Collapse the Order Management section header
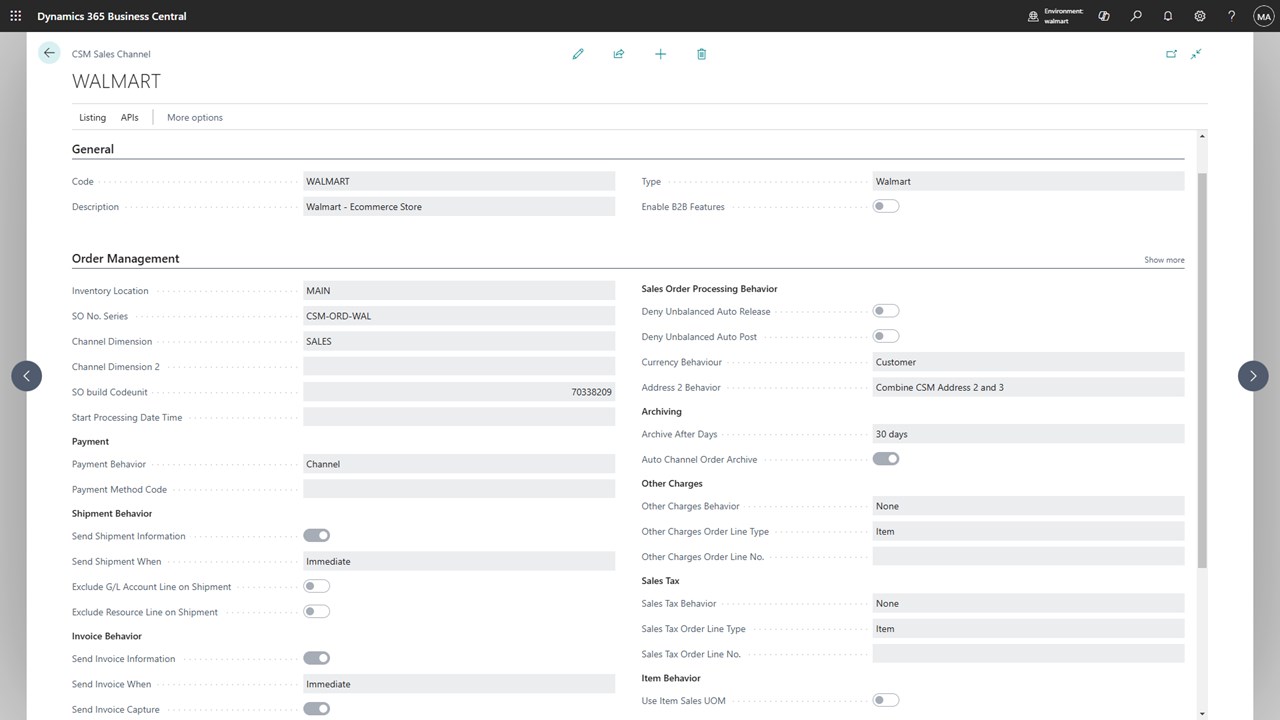The width and height of the screenshot is (1280, 720). click(126, 258)
